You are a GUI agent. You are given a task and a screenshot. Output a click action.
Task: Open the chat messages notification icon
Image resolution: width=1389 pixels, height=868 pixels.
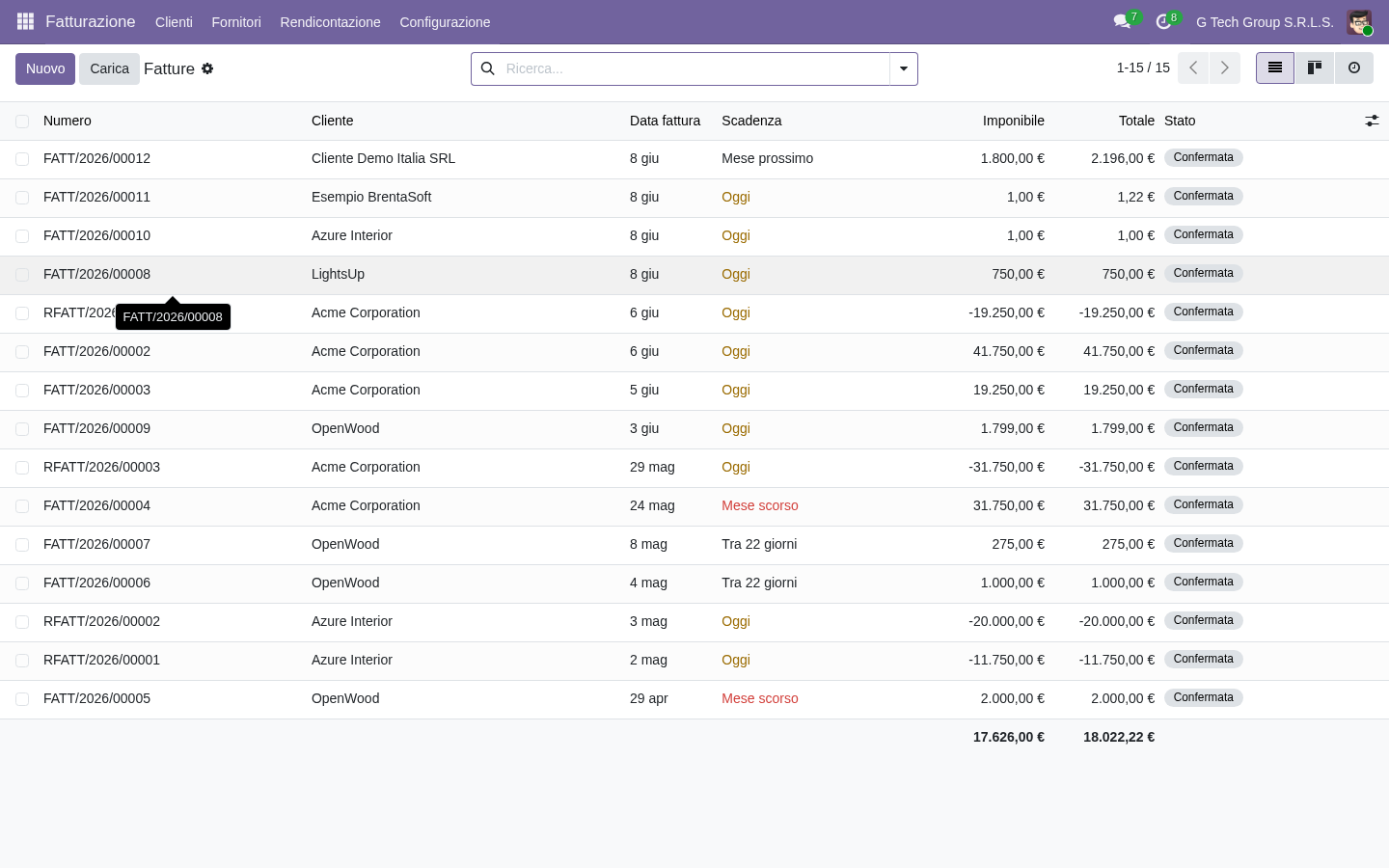(1122, 21)
